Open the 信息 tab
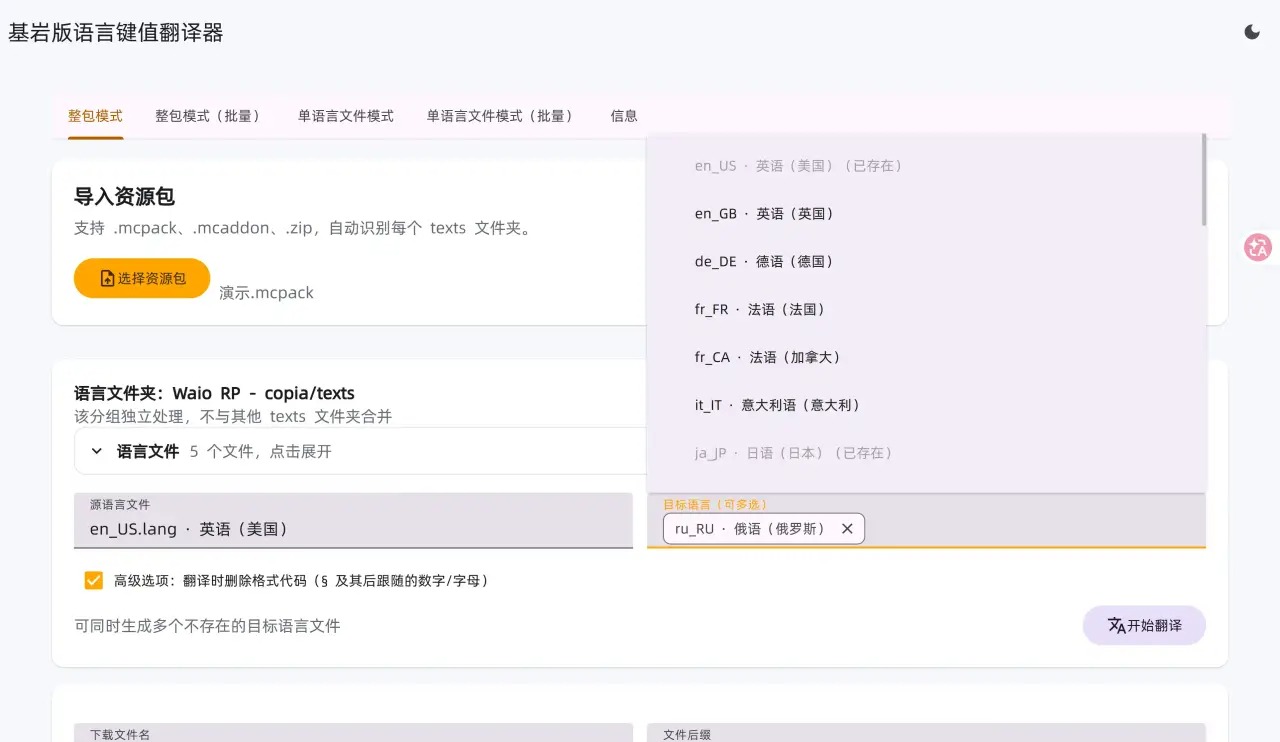1280x742 pixels. [624, 116]
